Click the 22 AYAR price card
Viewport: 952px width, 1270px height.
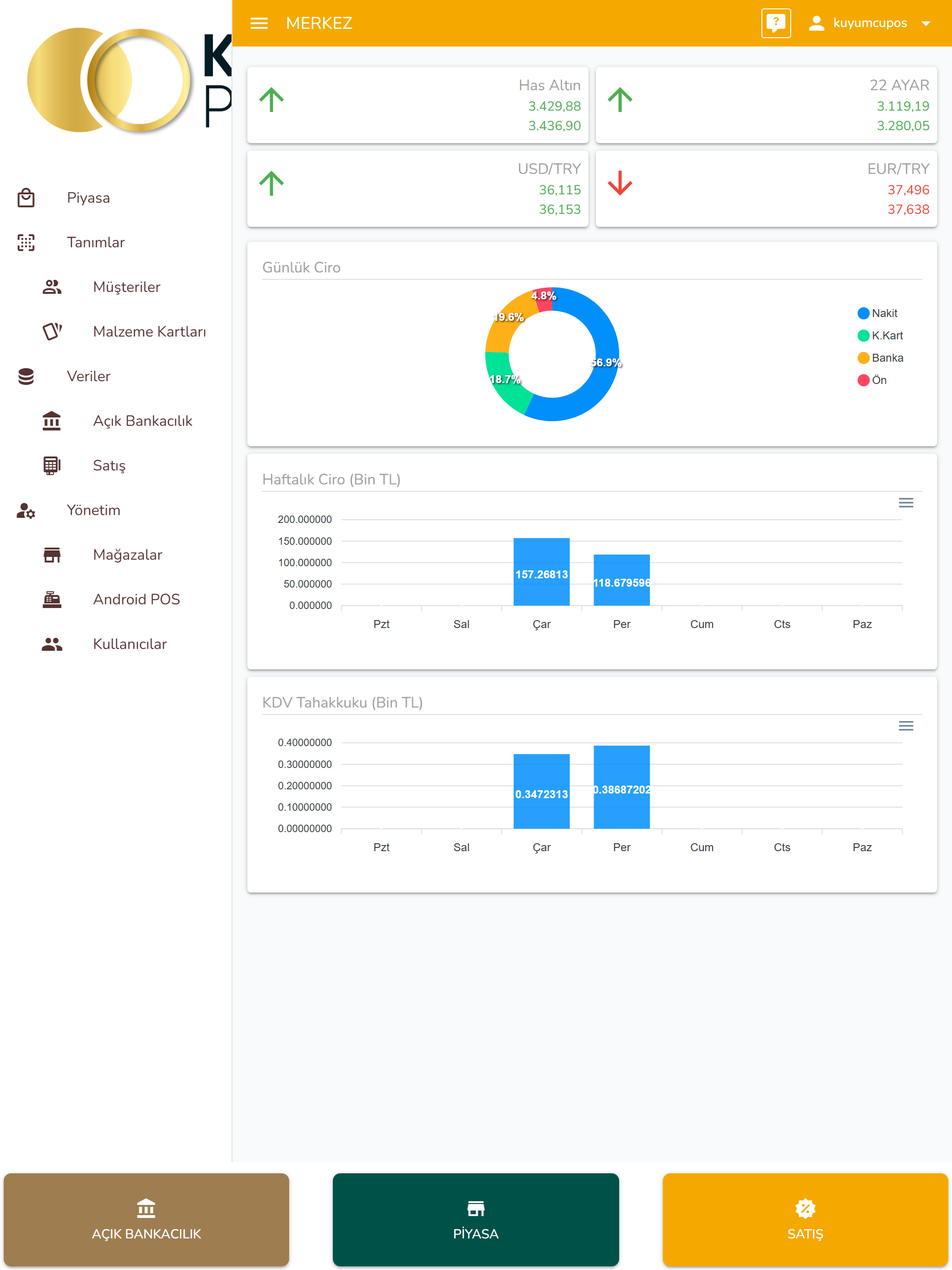point(766,105)
